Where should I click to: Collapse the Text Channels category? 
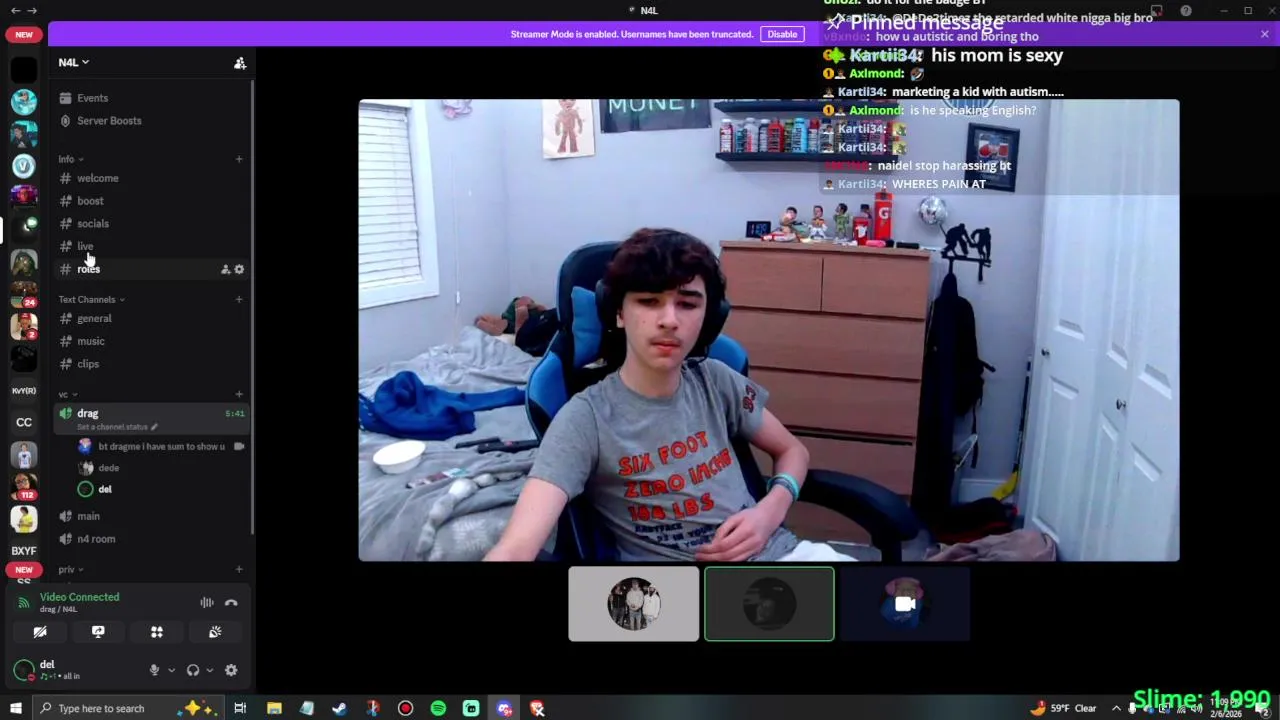click(91, 299)
